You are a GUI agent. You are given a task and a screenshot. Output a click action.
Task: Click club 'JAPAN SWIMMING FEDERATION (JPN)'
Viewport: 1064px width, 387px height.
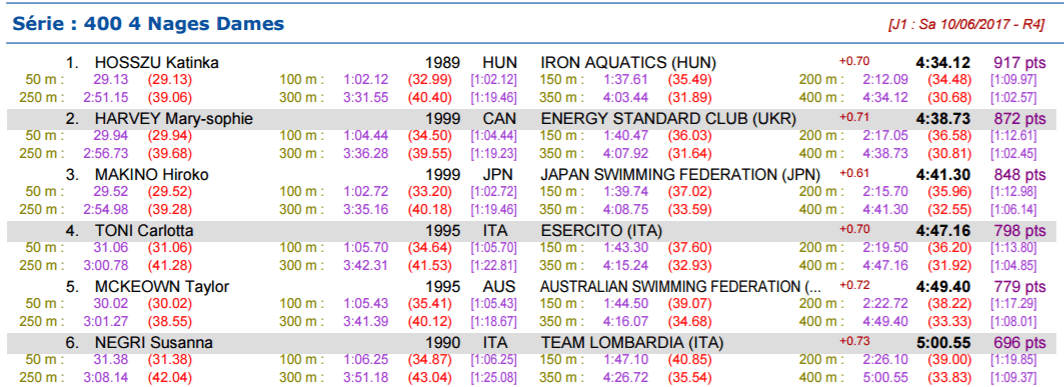coord(681,174)
